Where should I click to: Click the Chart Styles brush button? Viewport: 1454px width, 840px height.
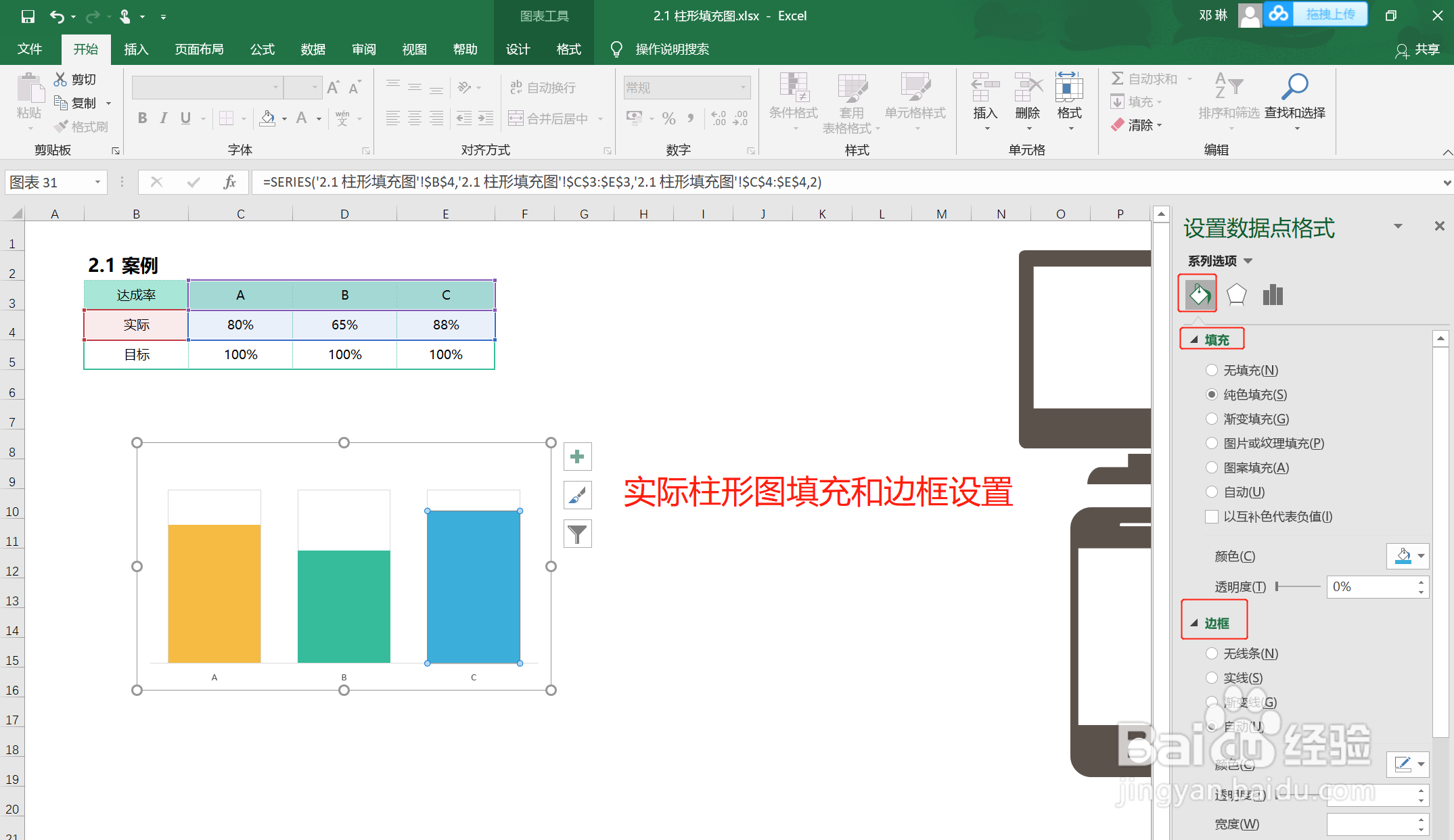pos(577,495)
